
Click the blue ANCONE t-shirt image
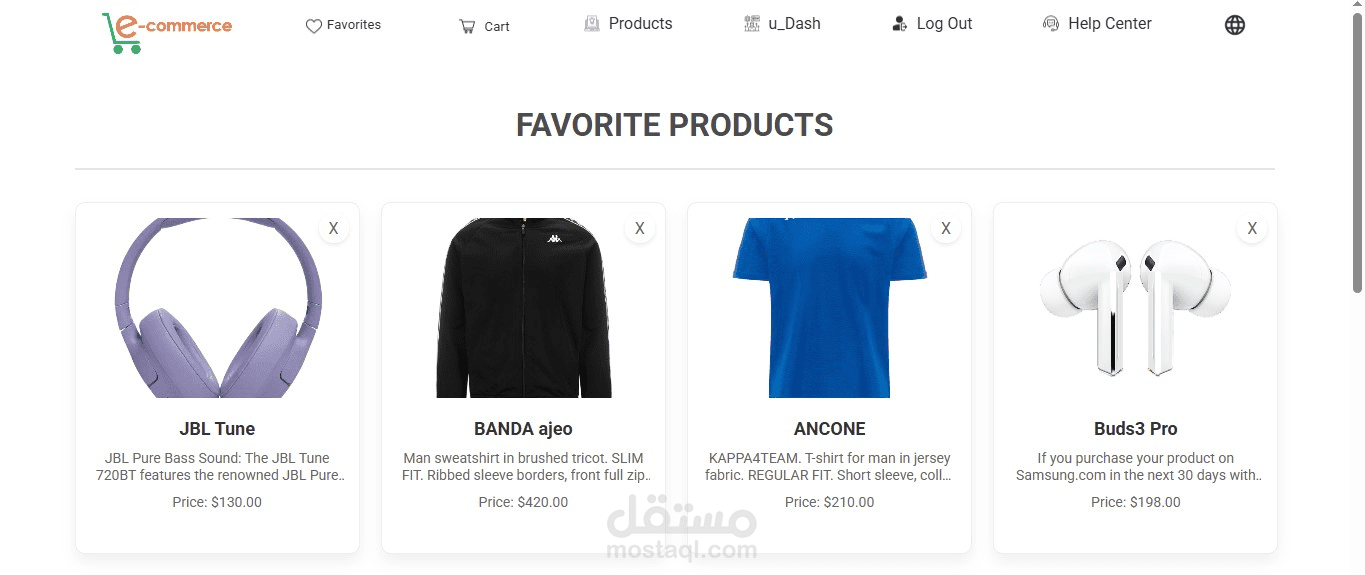[829, 308]
